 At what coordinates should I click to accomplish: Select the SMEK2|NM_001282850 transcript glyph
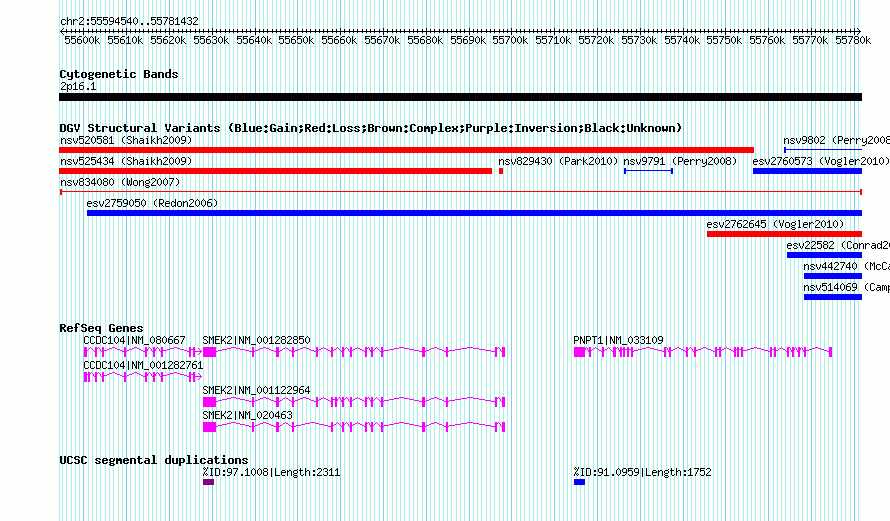pos(354,352)
